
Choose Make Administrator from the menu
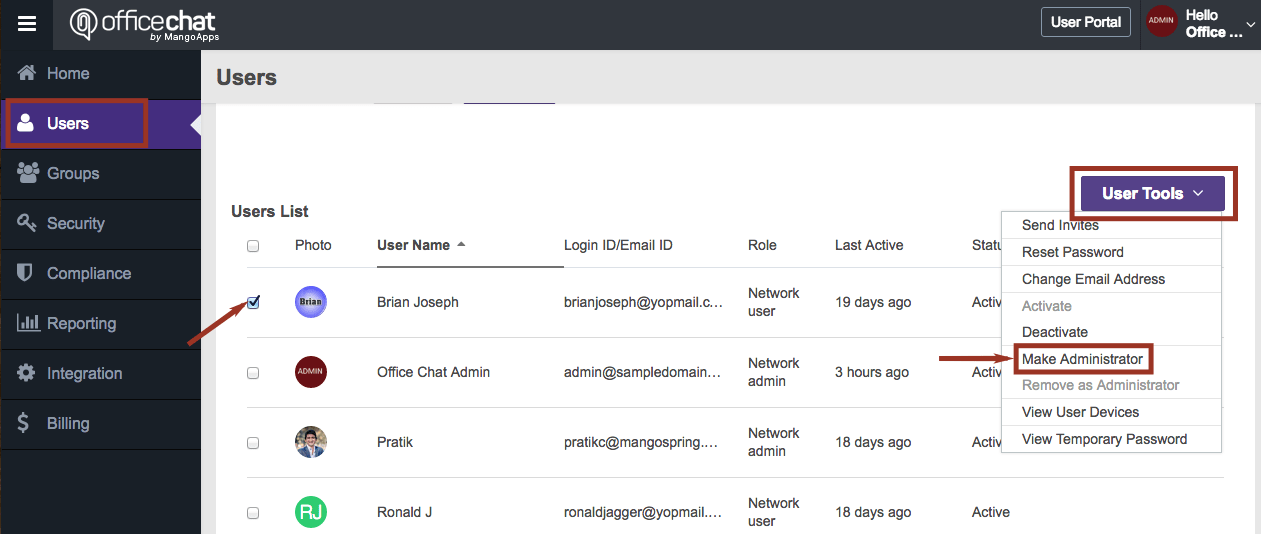pyautogui.click(x=1082, y=359)
